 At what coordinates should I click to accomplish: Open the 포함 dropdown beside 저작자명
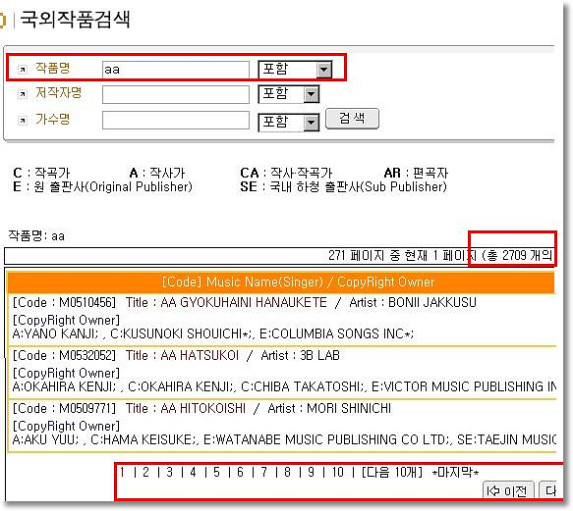point(289,94)
